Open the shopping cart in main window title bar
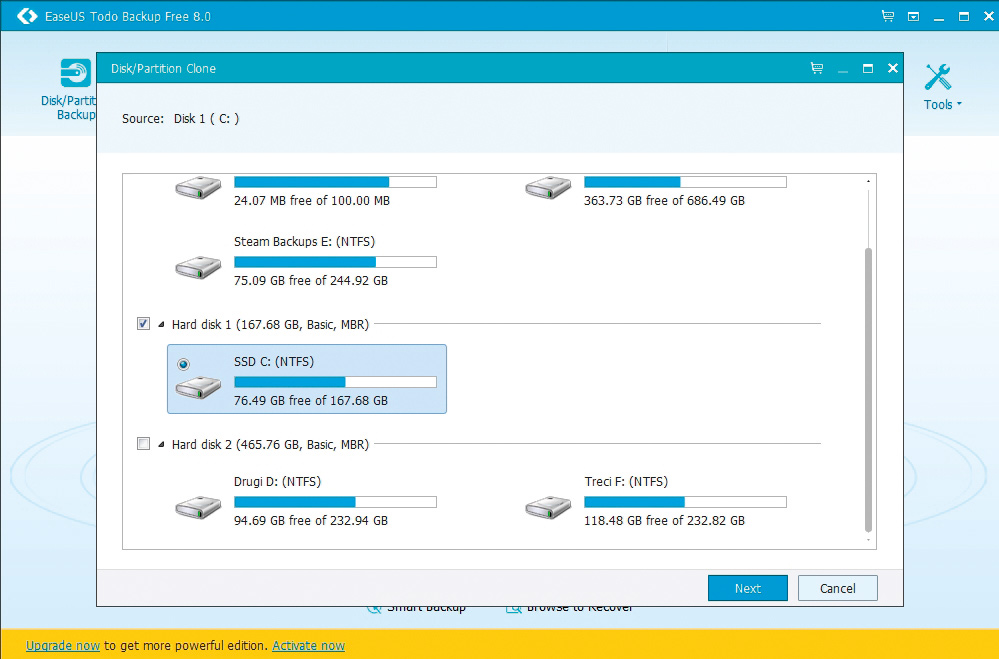The width and height of the screenshot is (999, 659). click(x=888, y=16)
